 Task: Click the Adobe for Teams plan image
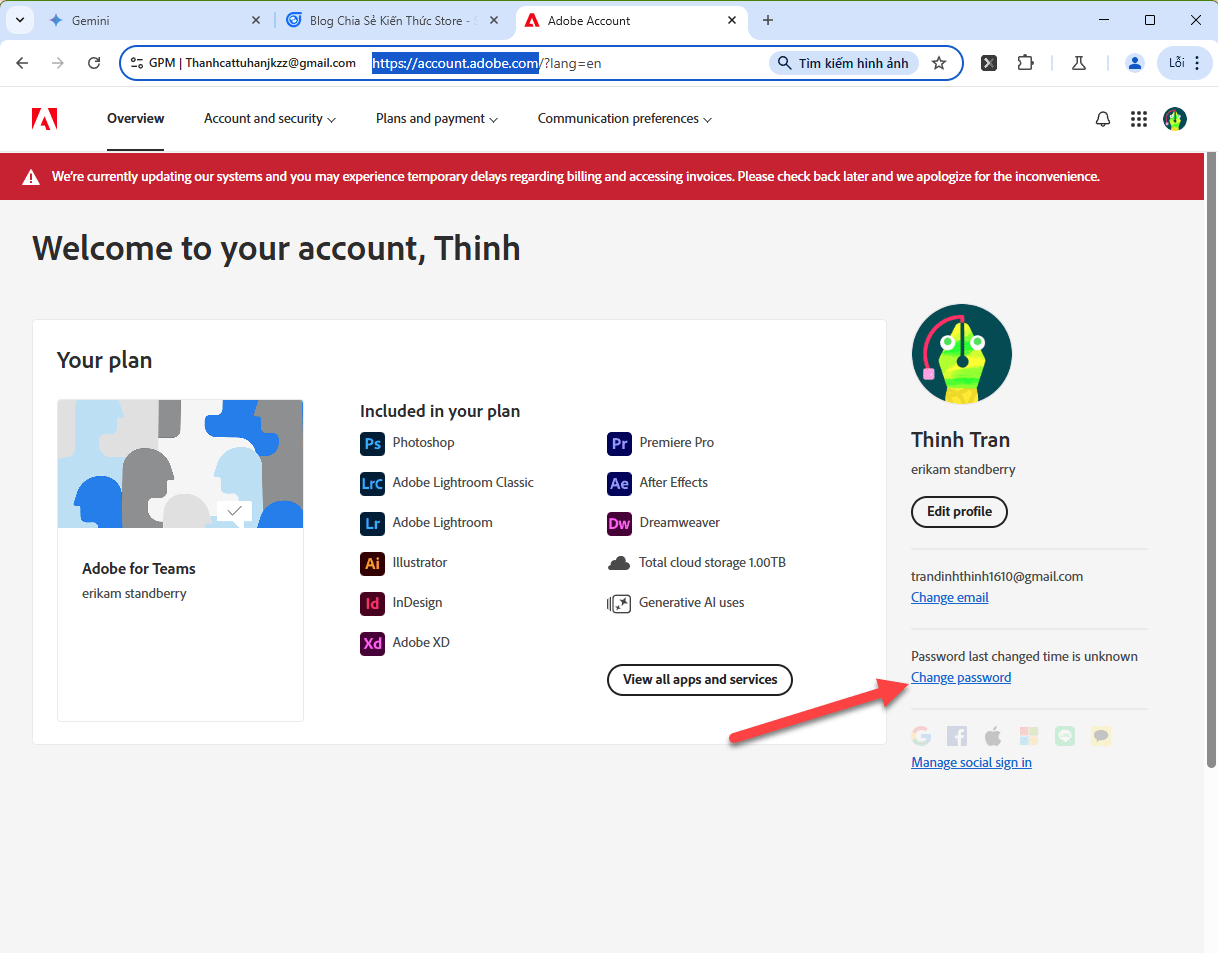180,464
